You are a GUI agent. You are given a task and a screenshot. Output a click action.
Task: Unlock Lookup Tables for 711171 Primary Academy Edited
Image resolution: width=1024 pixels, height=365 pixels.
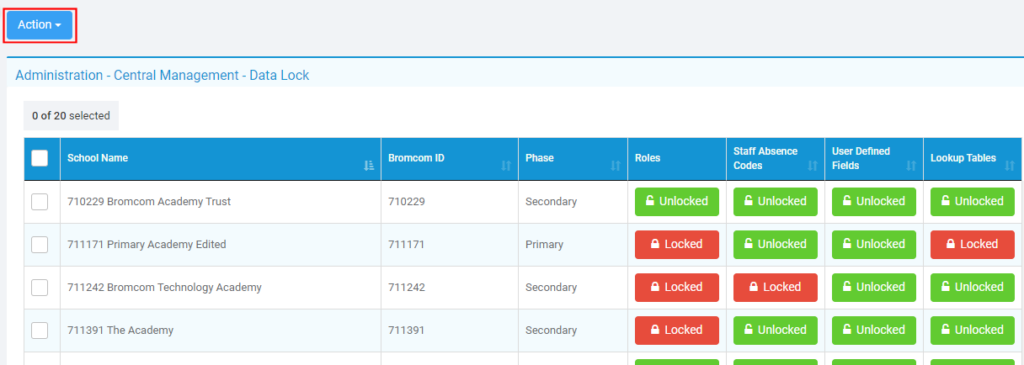click(972, 245)
